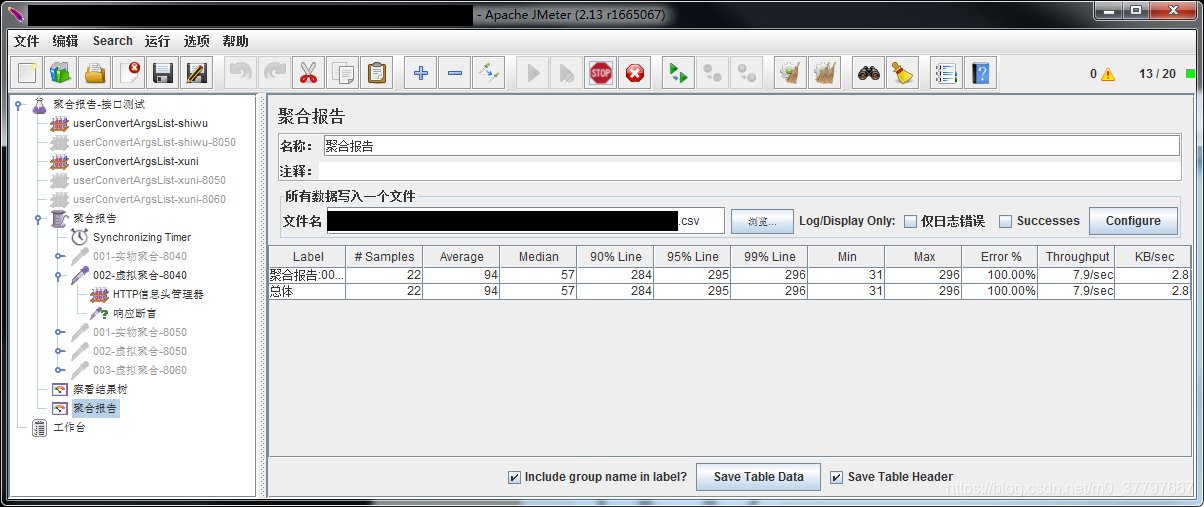Select Synchronizing Timer in the tree
Viewport: 1204px width, 507px height.
click(142, 237)
